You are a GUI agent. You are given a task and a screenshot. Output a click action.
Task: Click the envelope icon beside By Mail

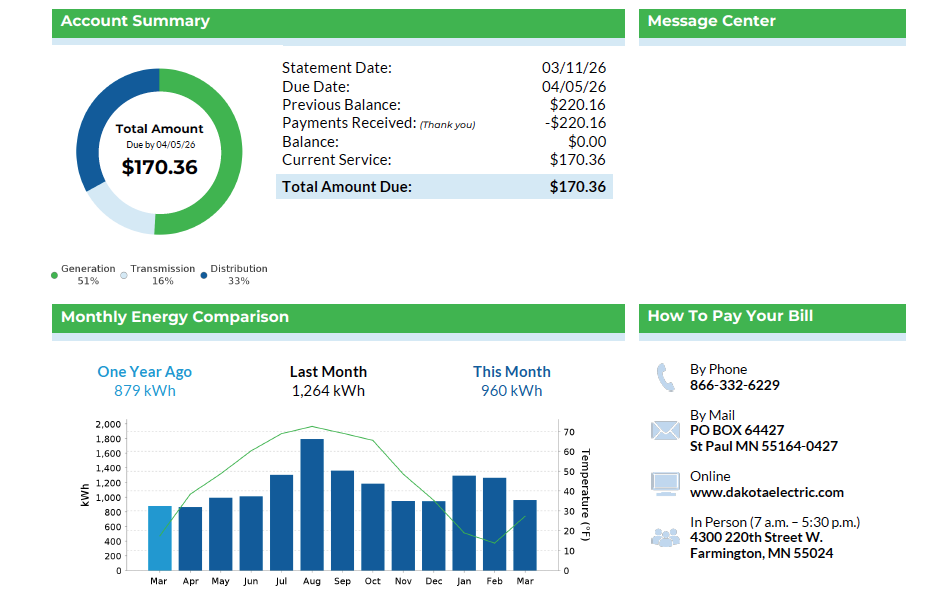pos(665,431)
